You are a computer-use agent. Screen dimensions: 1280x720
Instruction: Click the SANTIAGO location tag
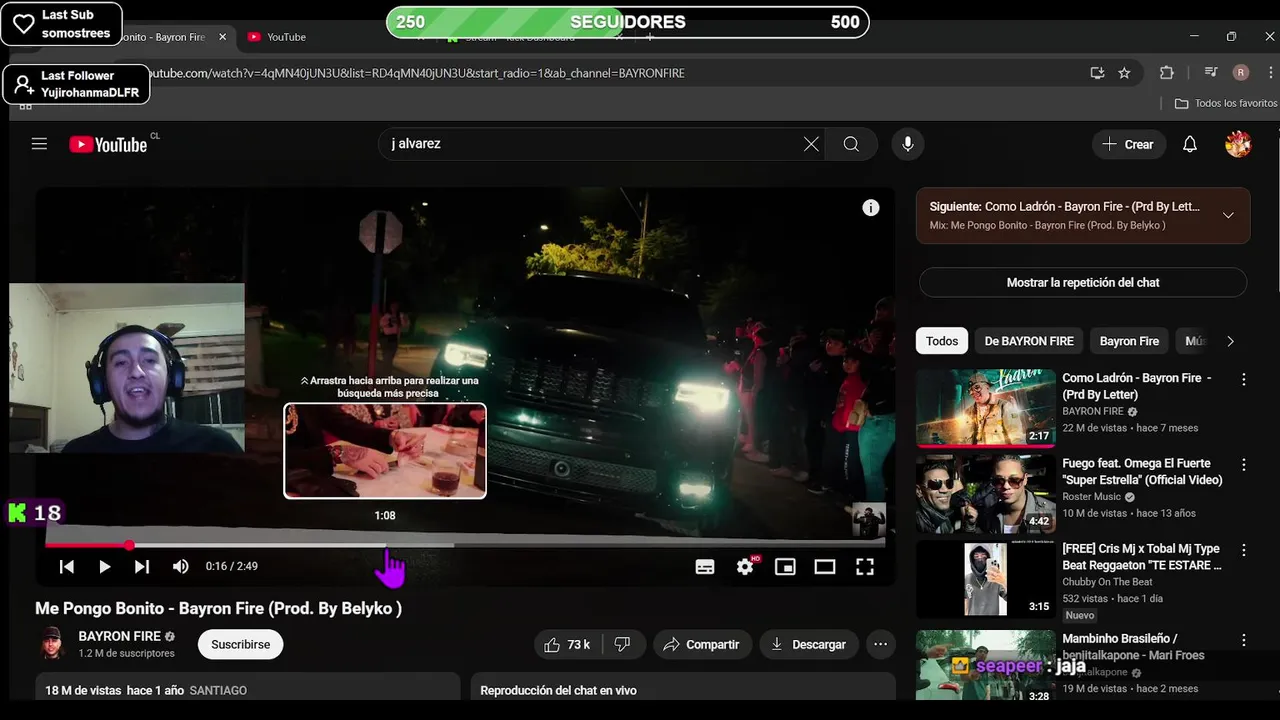tap(218, 691)
